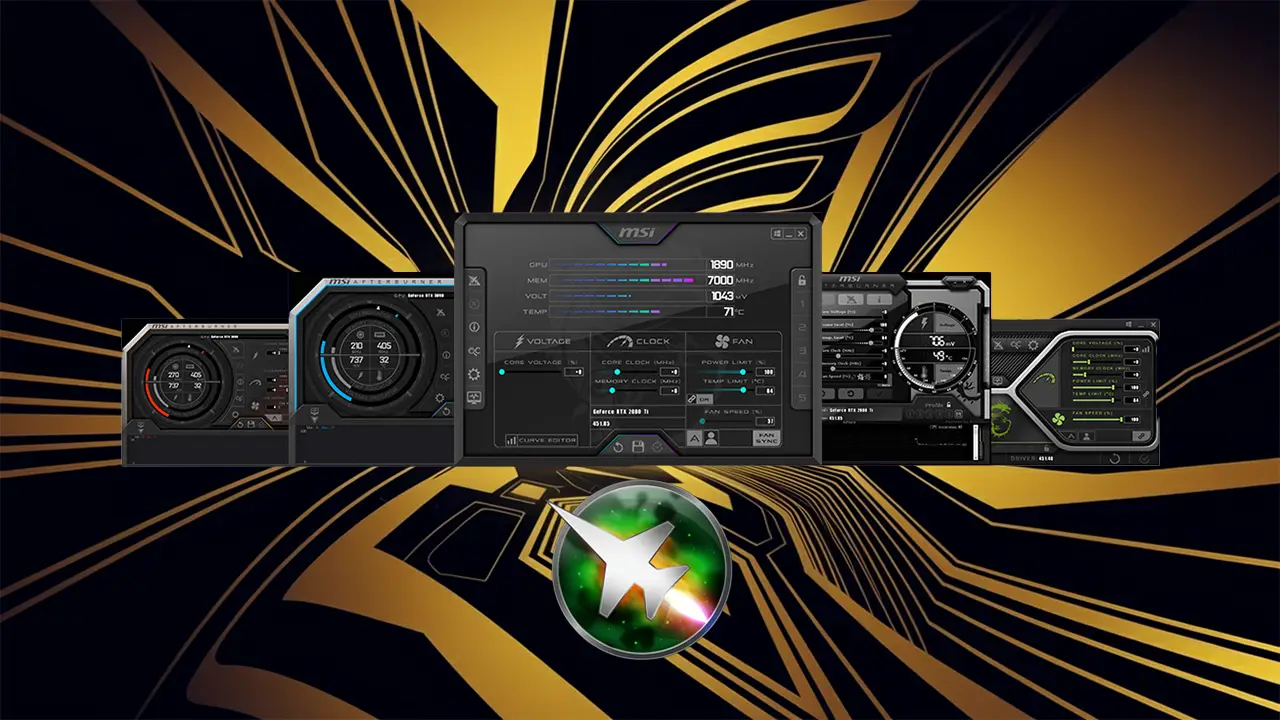Toggle user-defined fan profile icon in center window
The height and width of the screenshot is (720, 1280).
tap(711, 438)
